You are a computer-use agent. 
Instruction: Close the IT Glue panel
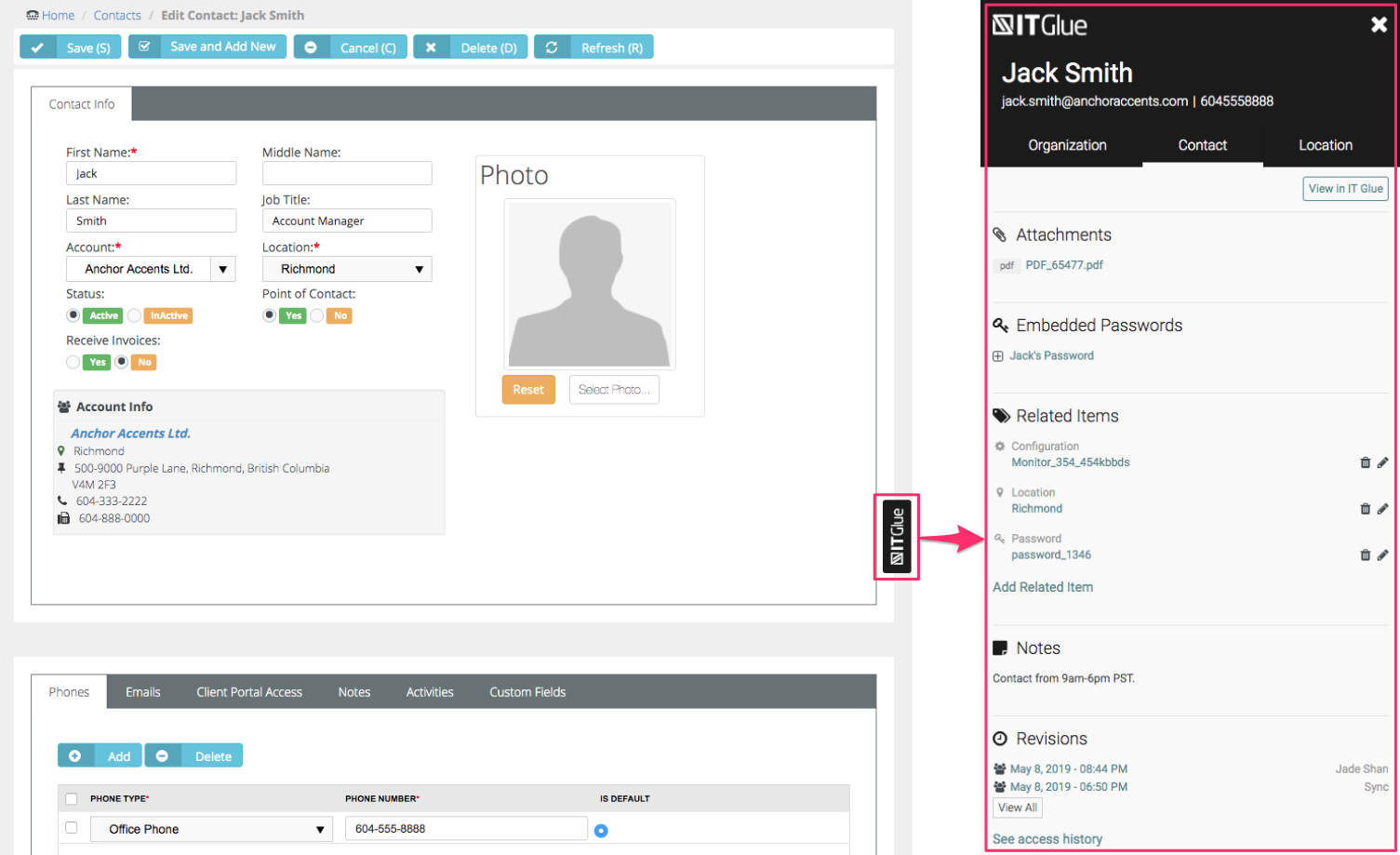tap(1379, 25)
